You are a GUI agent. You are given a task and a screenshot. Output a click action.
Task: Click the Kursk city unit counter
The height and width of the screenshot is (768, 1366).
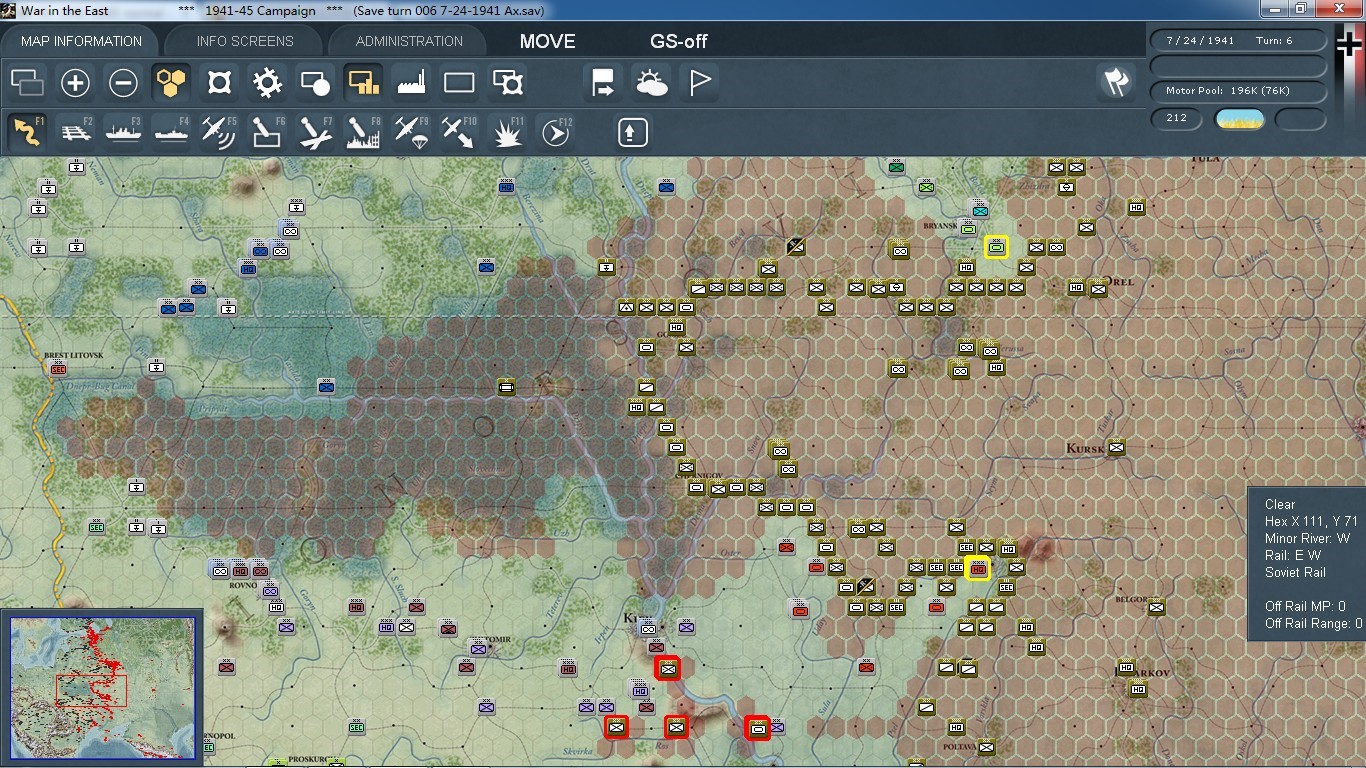click(x=1116, y=448)
